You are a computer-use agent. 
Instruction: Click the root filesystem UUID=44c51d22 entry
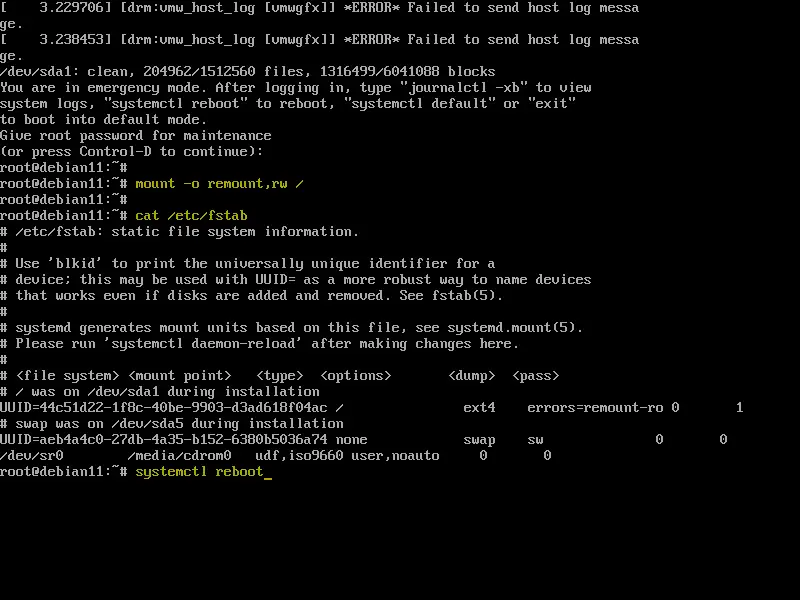[x=163, y=408]
